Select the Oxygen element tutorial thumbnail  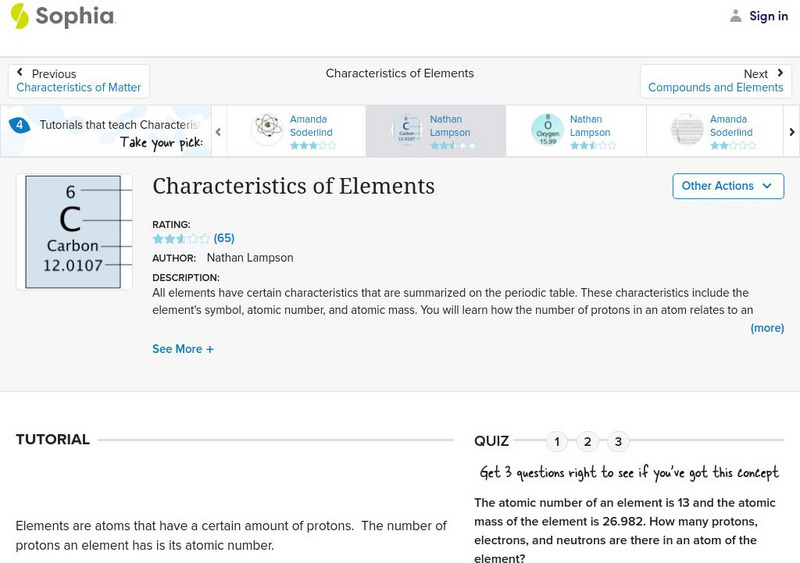click(547, 129)
